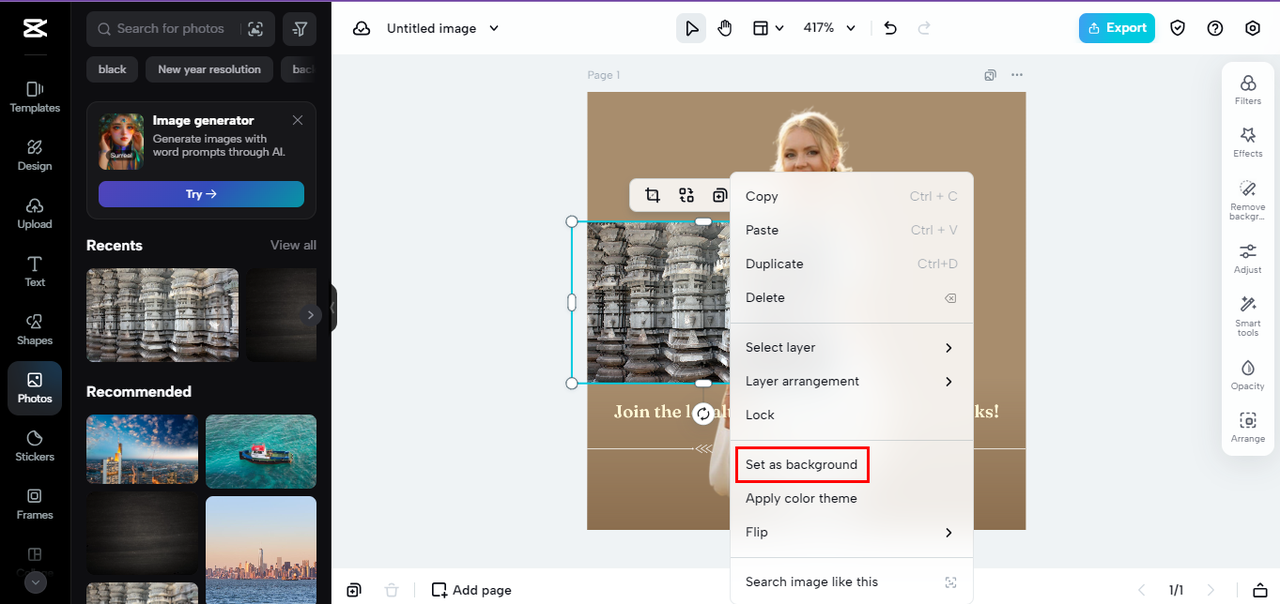Collapse the left photos panel handle
This screenshot has width=1280, height=604.
tap(333, 308)
